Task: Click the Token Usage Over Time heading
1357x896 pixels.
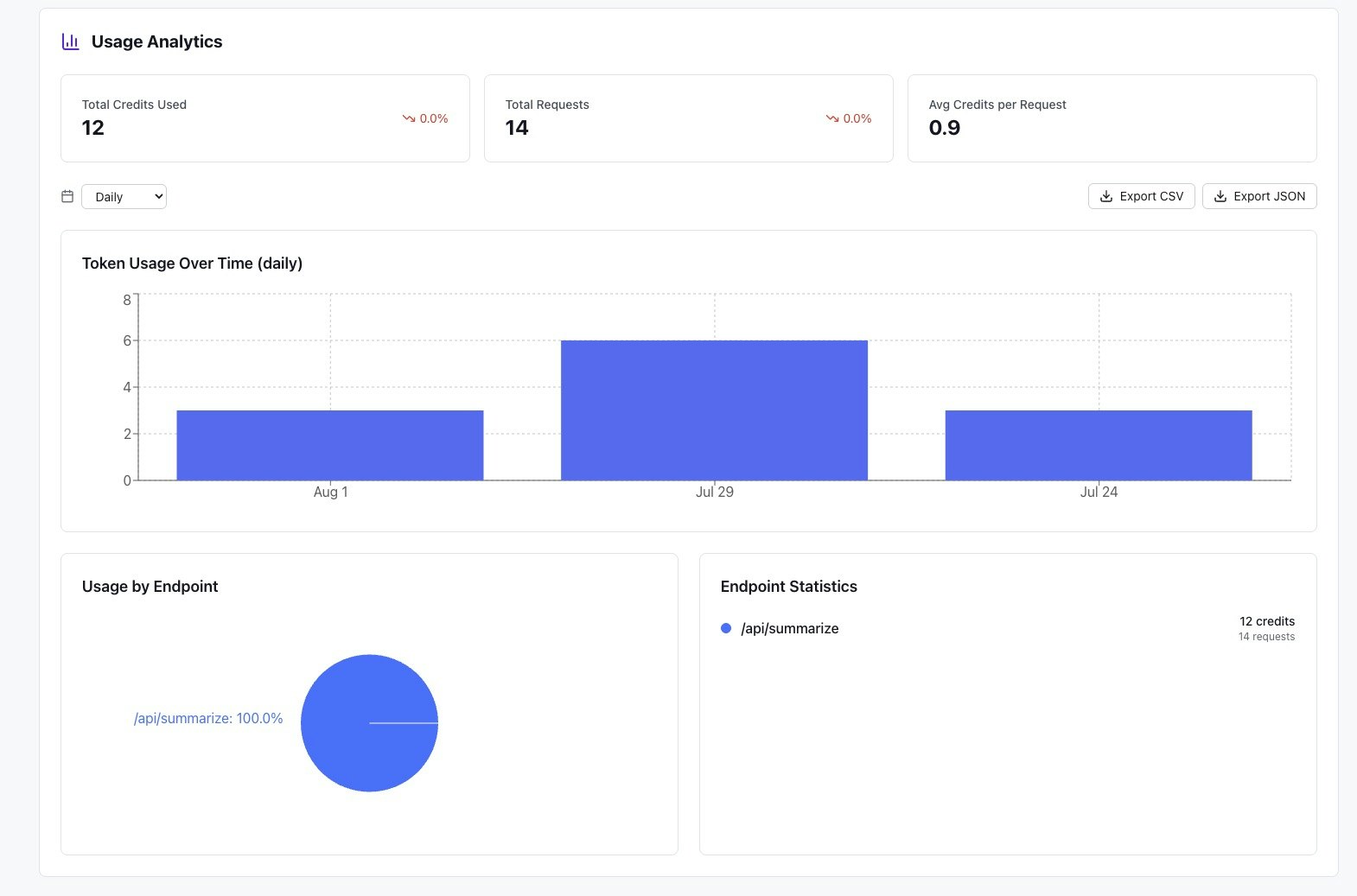Action: tap(192, 264)
